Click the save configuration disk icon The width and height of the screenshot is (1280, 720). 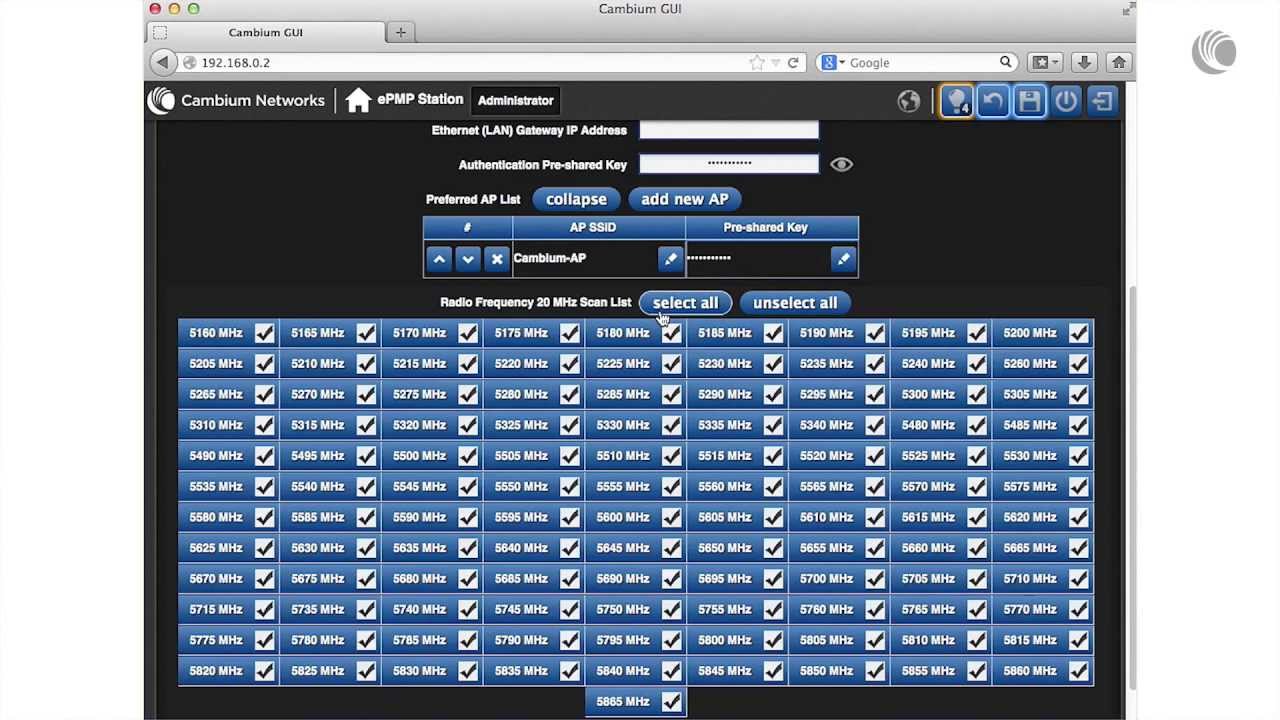[1029, 101]
